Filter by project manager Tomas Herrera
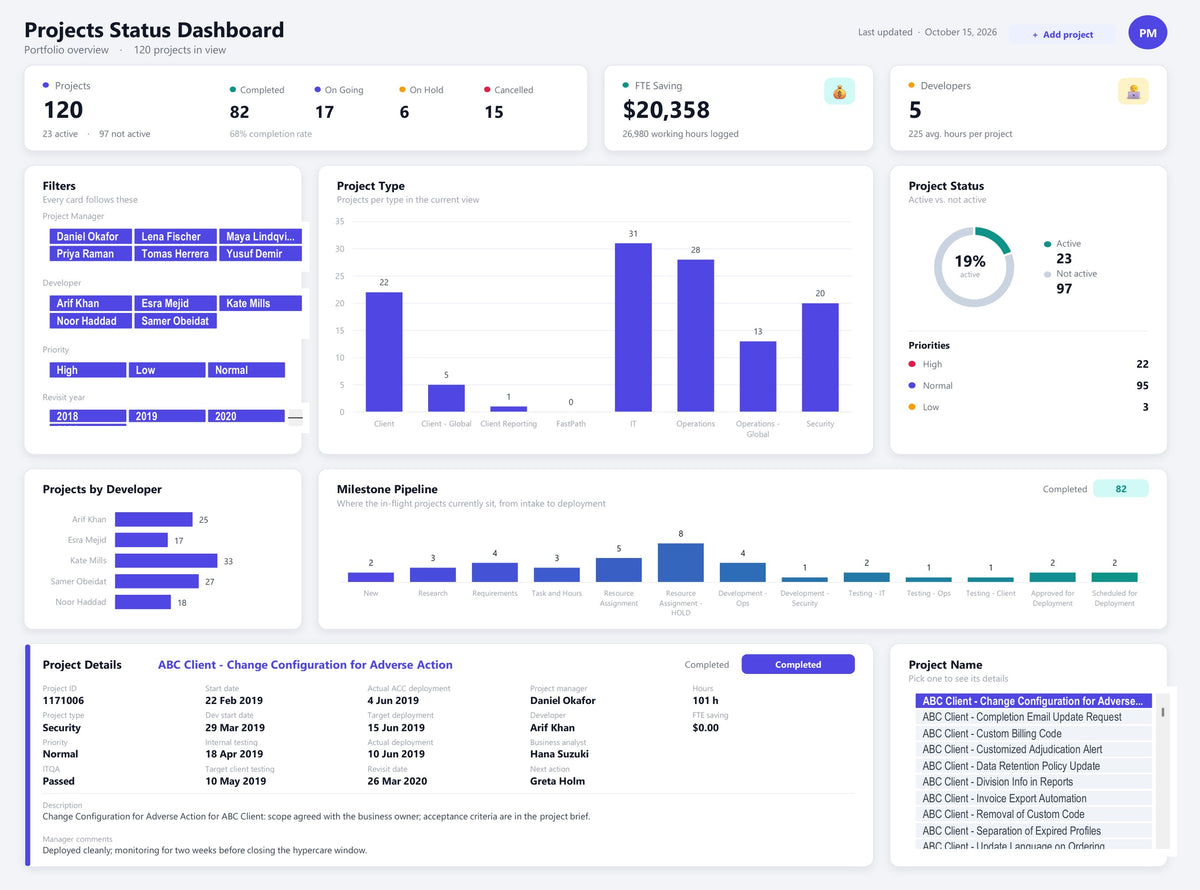 point(174,254)
